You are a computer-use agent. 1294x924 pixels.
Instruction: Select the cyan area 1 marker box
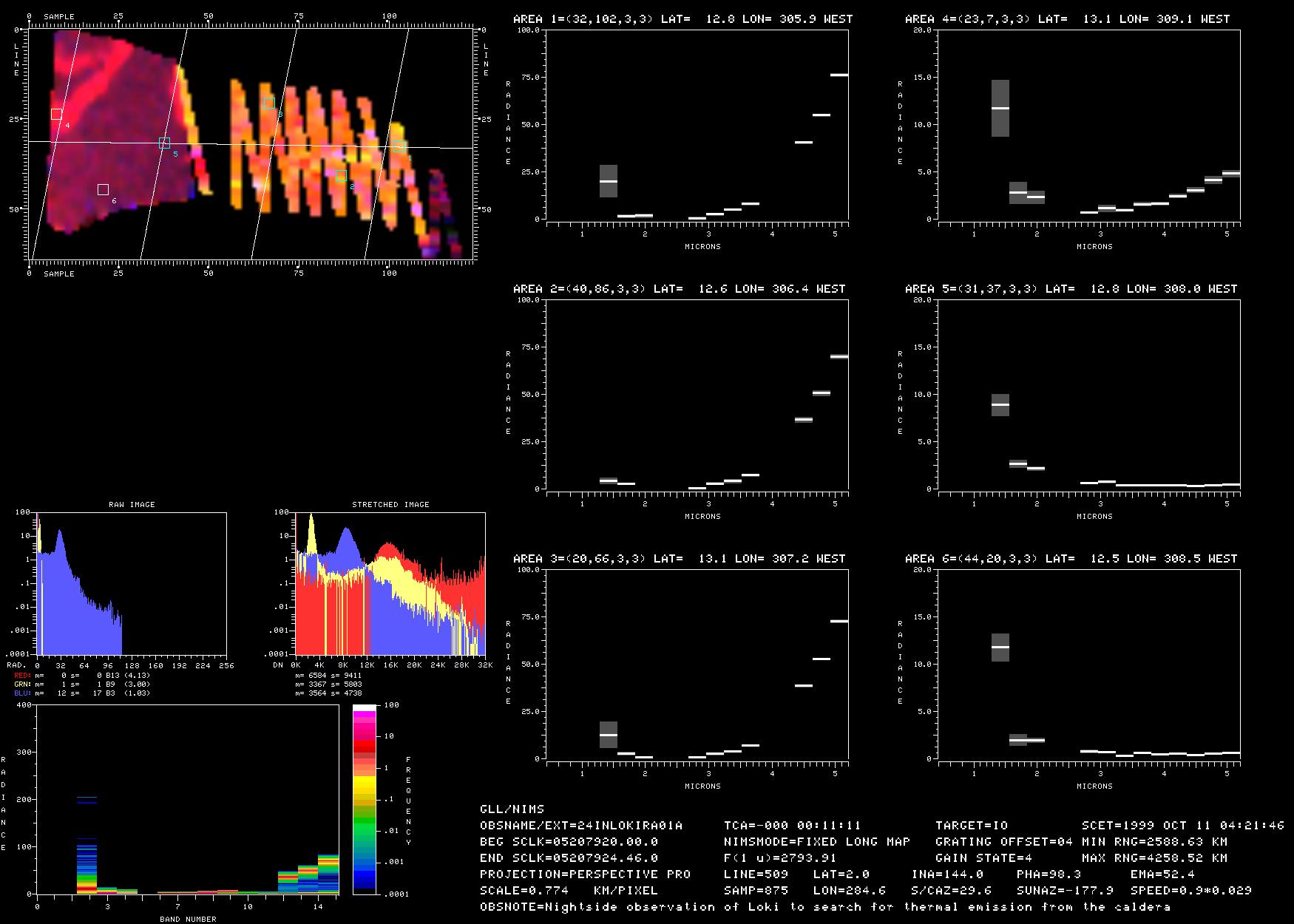coord(399,146)
